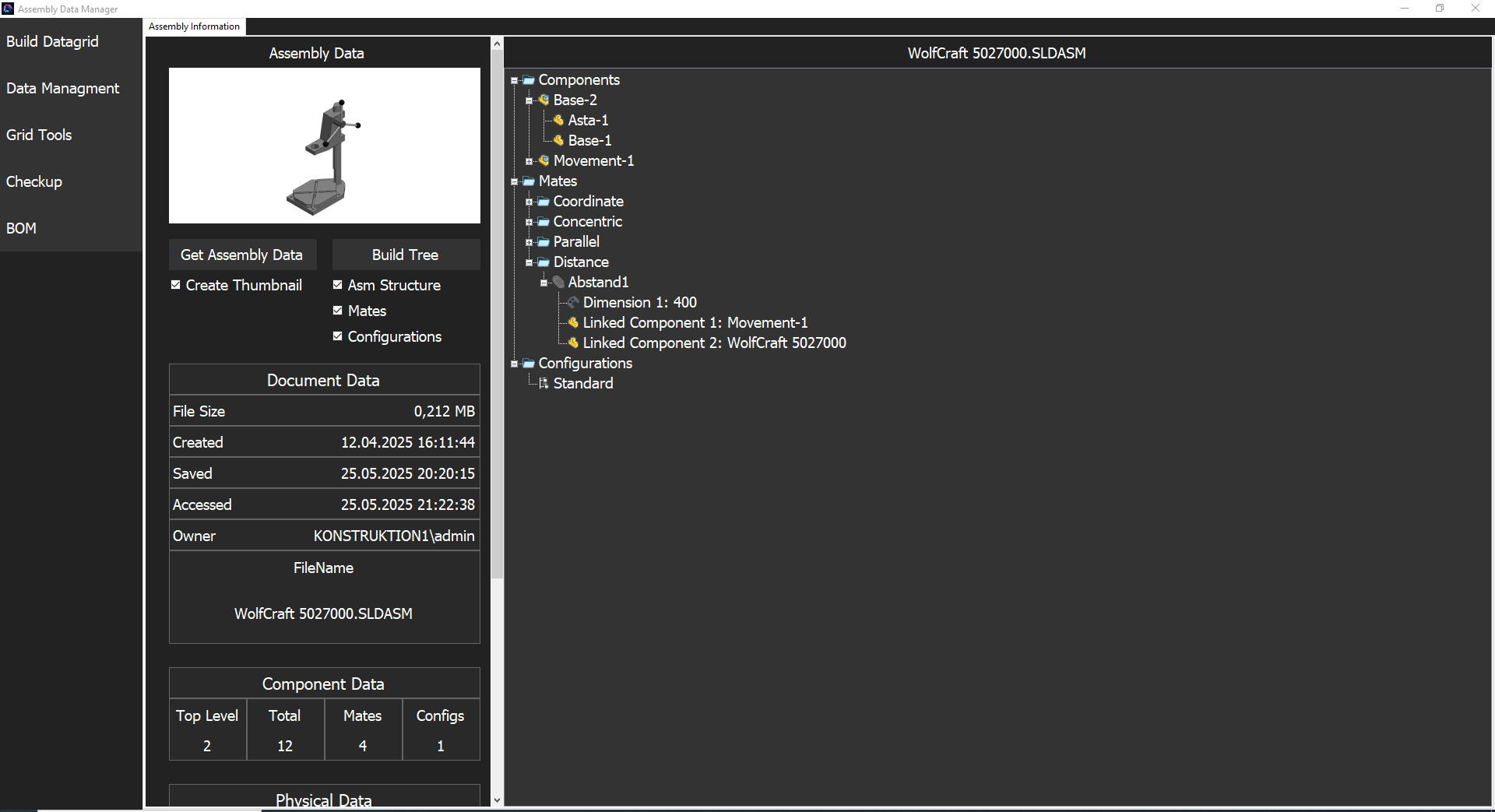Click the Total count '12' cell
Viewport: 1495px width, 812px height.
pos(285,746)
